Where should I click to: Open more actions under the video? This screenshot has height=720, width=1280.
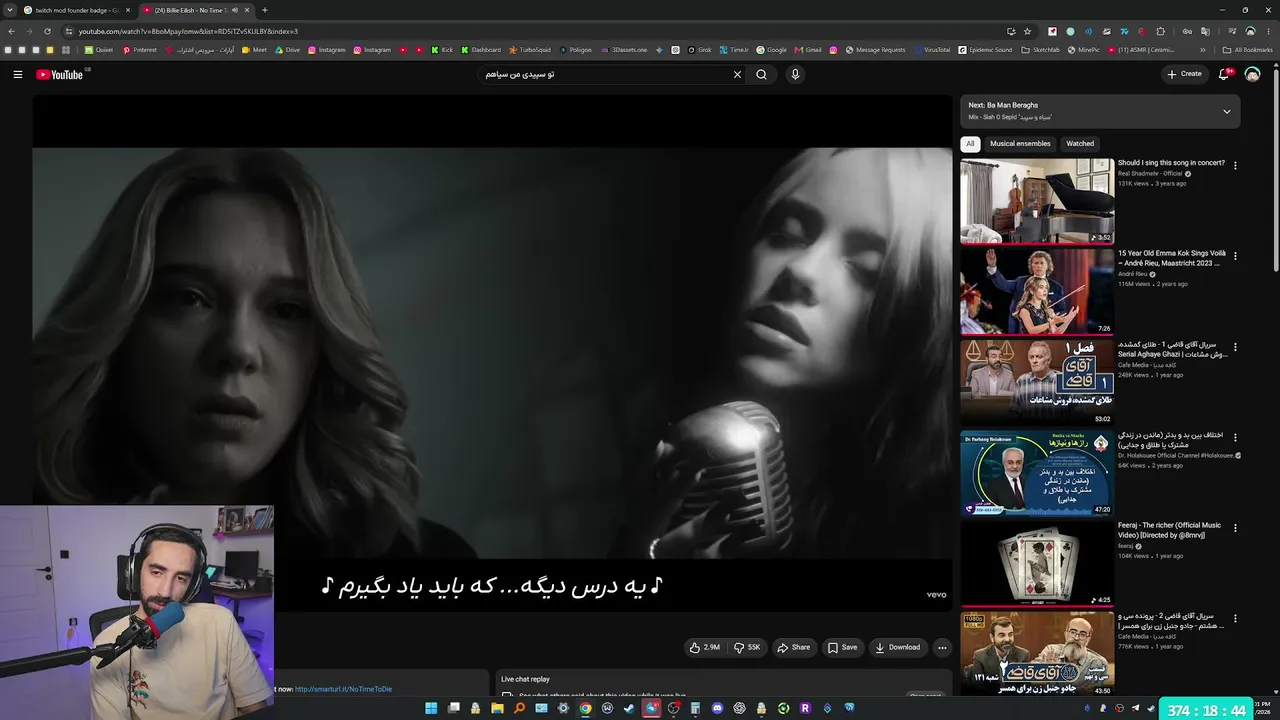click(x=941, y=647)
